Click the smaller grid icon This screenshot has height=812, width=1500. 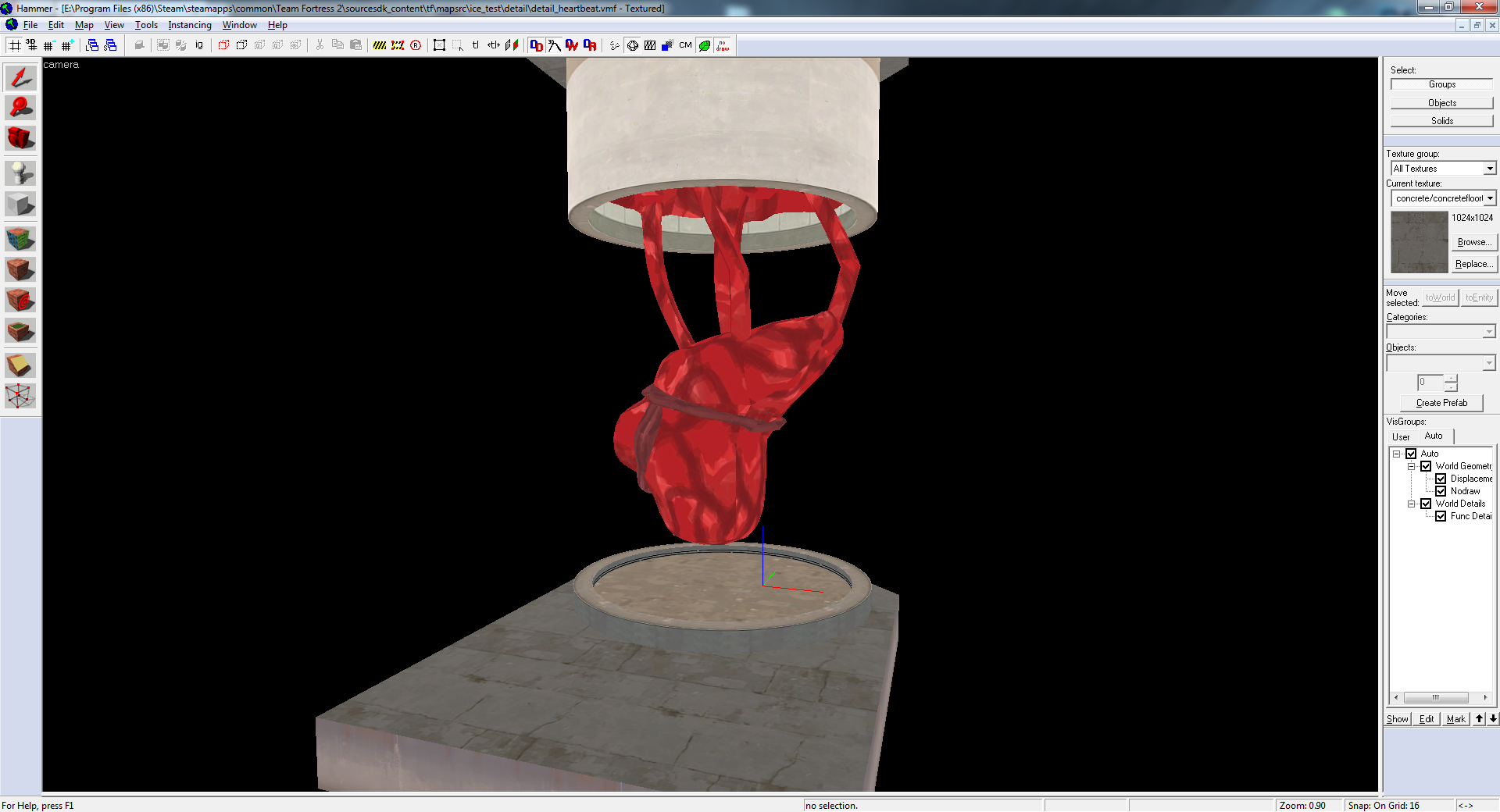(49, 45)
